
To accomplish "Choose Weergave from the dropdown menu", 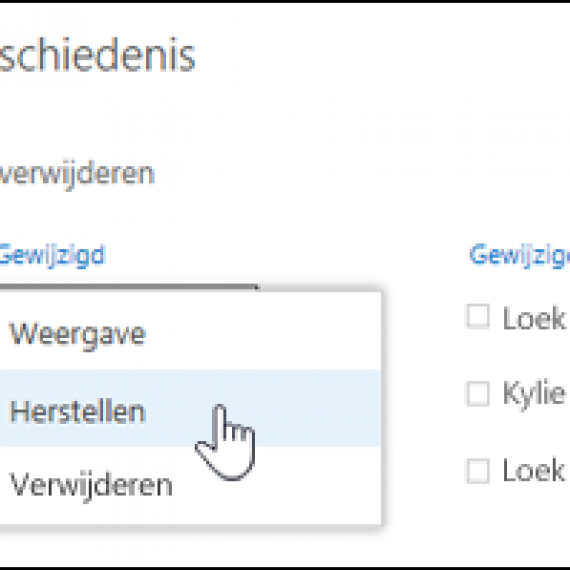I will coord(77,335).
